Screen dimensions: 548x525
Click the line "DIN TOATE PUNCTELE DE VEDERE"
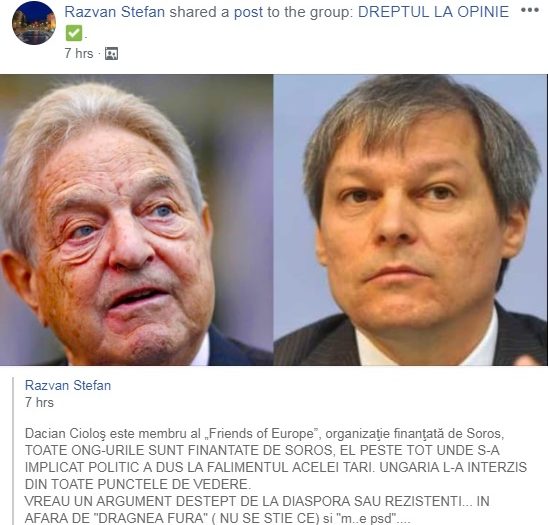point(138,484)
